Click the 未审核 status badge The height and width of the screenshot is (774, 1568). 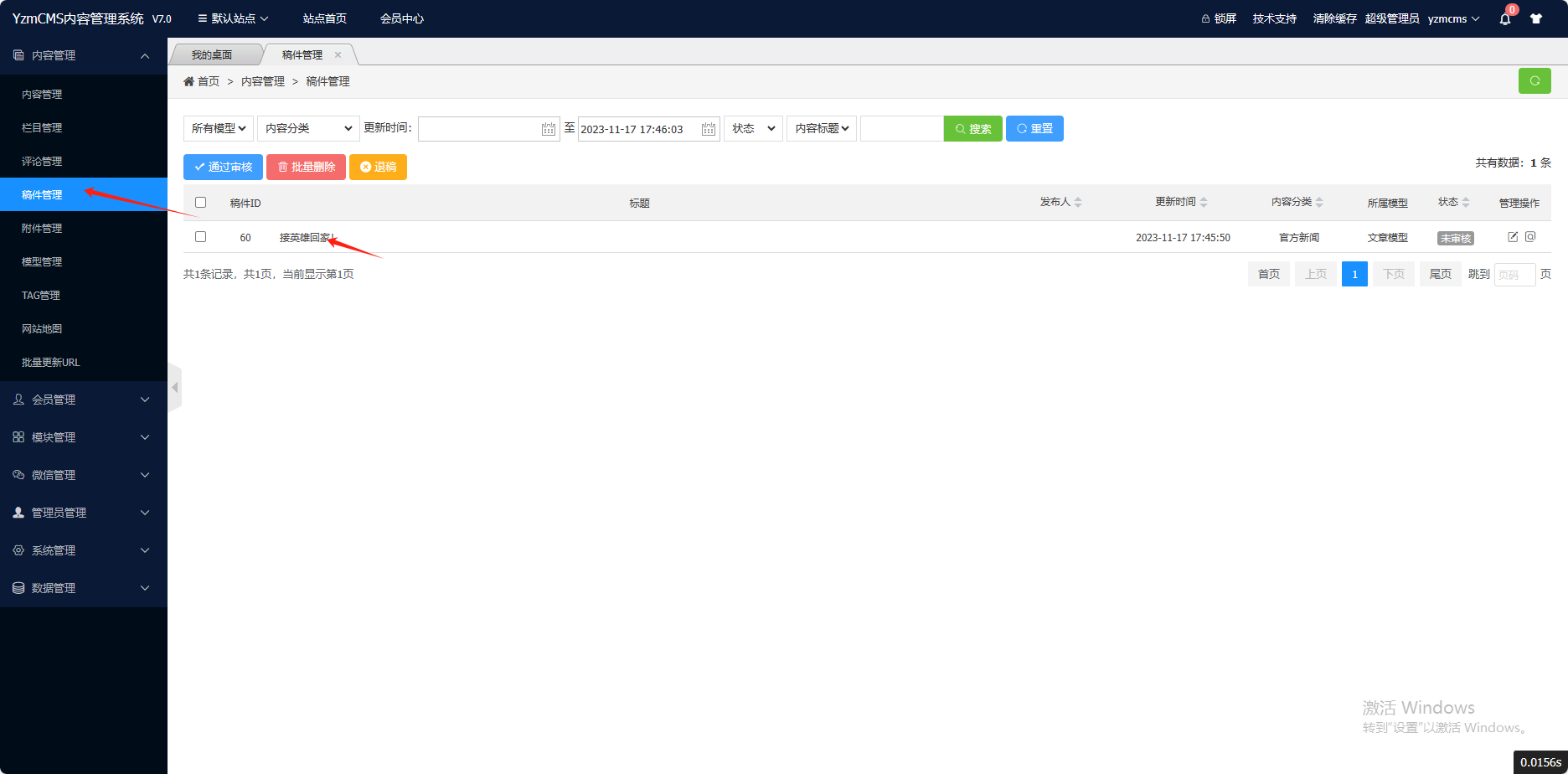coord(1456,238)
